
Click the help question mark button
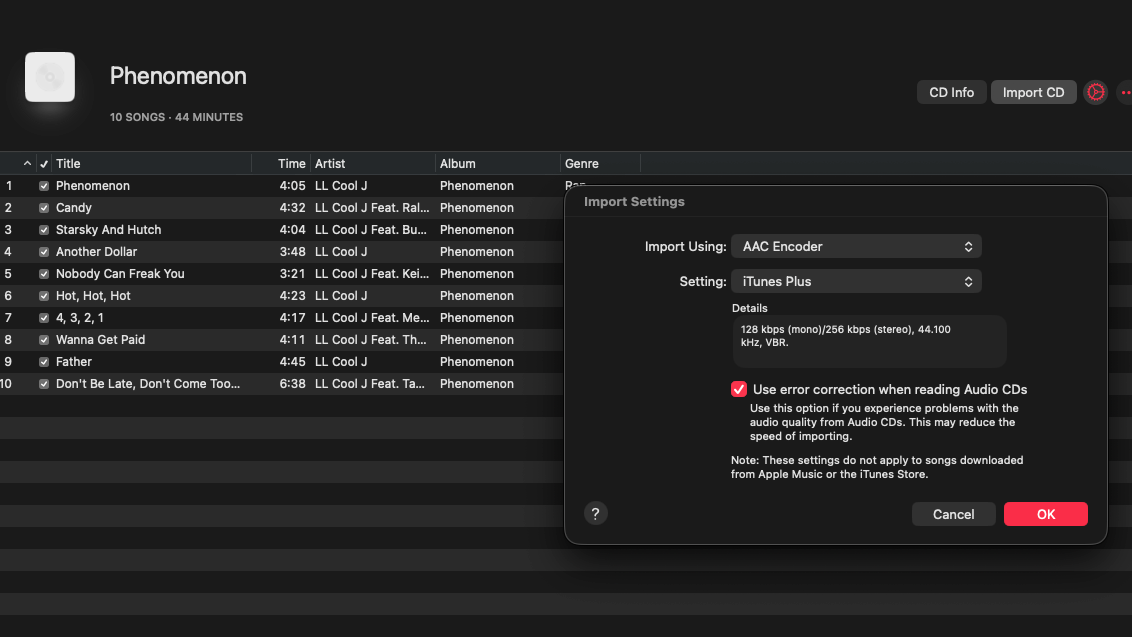click(x=596, y=514)
